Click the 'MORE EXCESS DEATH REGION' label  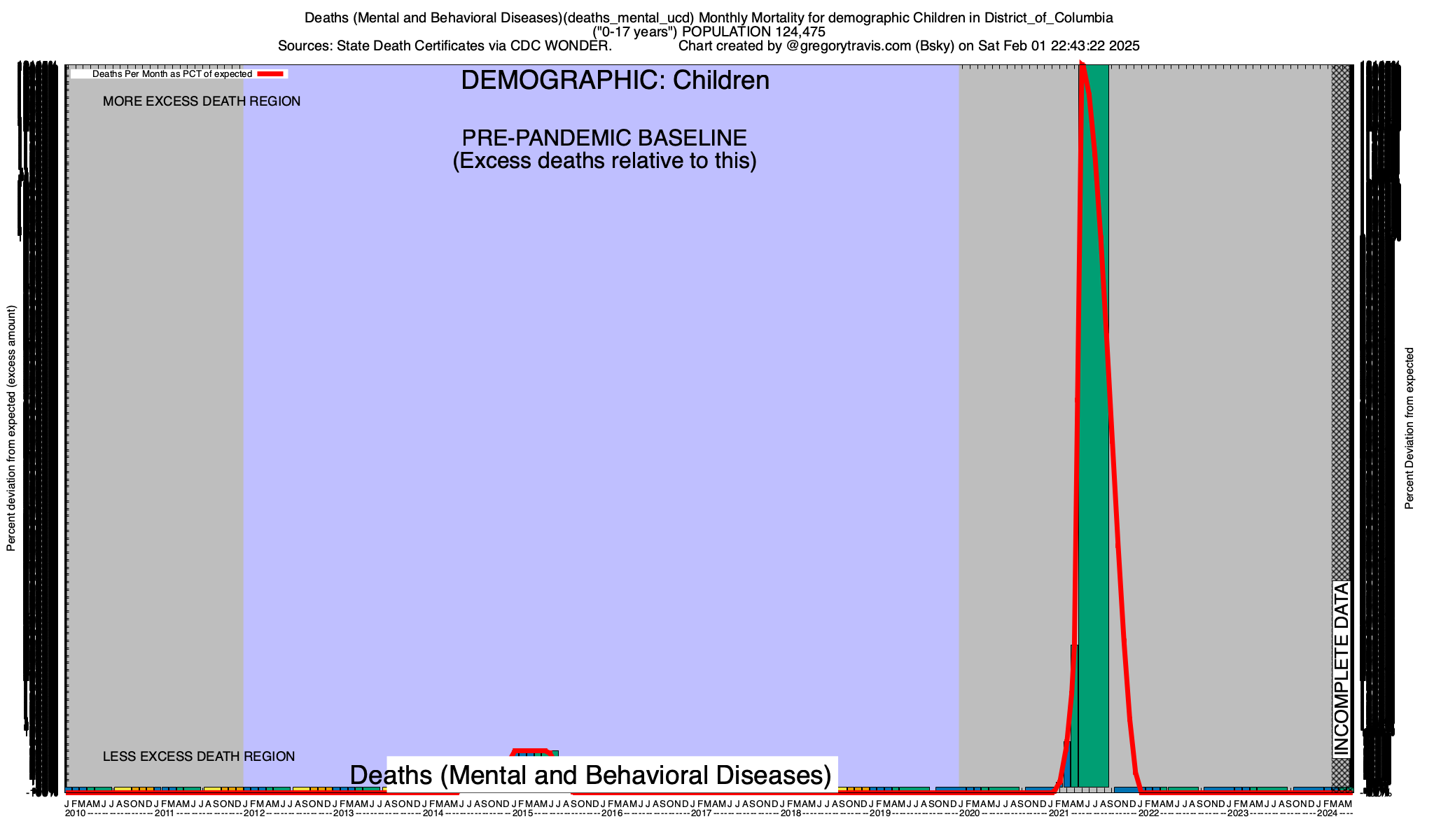(202, 101)
